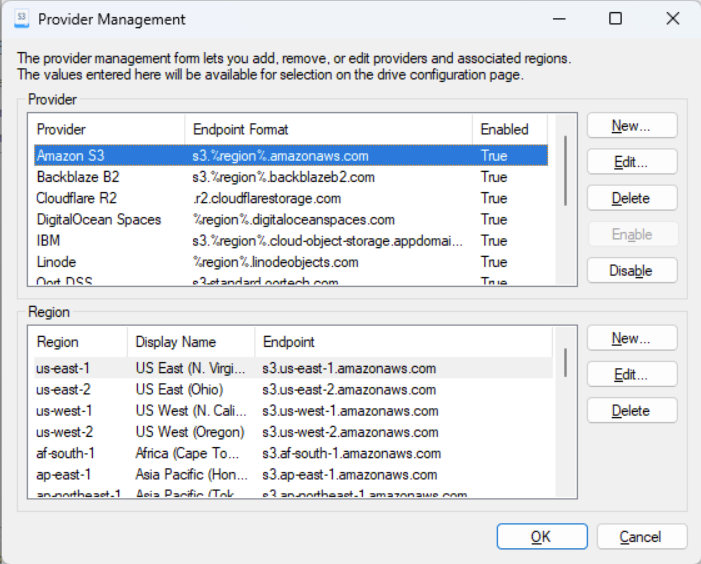Minimize the Provider Management window
701x564 pixels.
[559, 19]
